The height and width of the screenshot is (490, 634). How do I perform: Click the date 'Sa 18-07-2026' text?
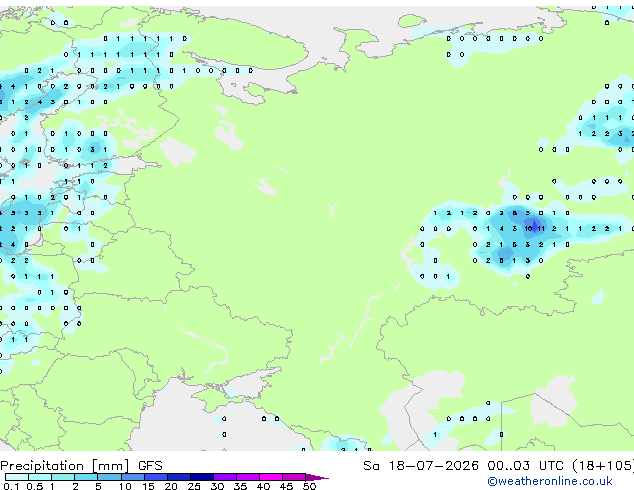[421, 466]
